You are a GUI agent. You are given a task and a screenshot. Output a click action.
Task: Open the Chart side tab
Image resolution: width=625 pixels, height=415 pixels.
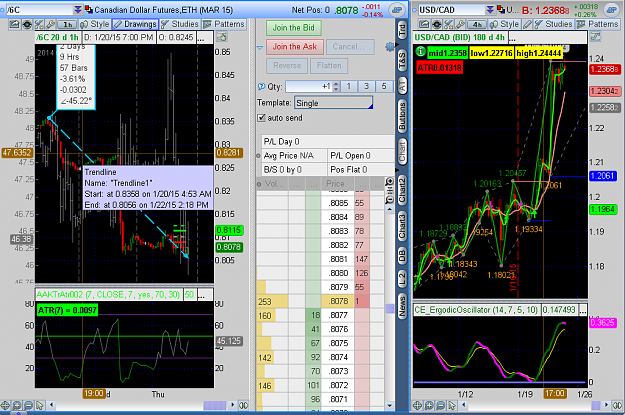point(402,152)
